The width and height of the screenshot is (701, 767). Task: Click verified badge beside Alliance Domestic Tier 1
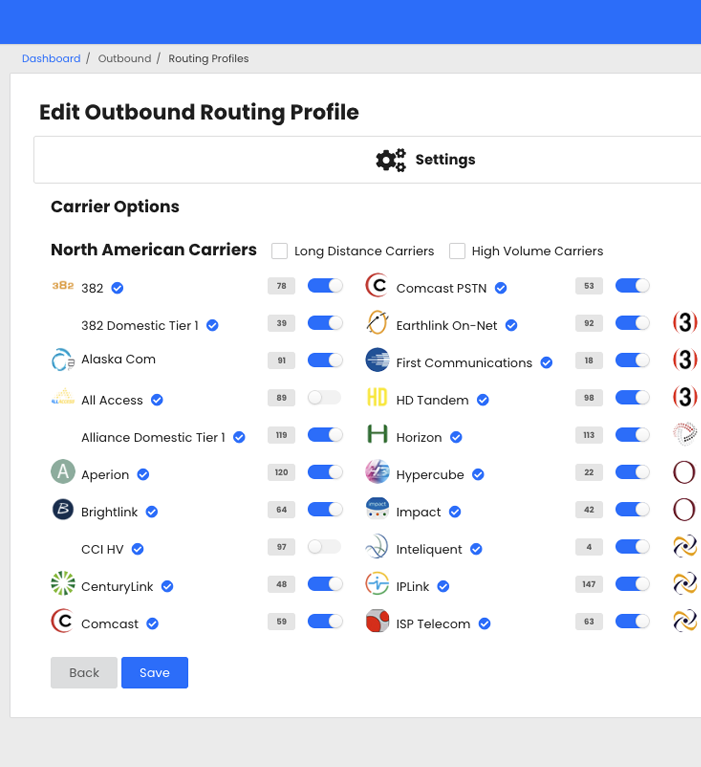pos(239,437)
